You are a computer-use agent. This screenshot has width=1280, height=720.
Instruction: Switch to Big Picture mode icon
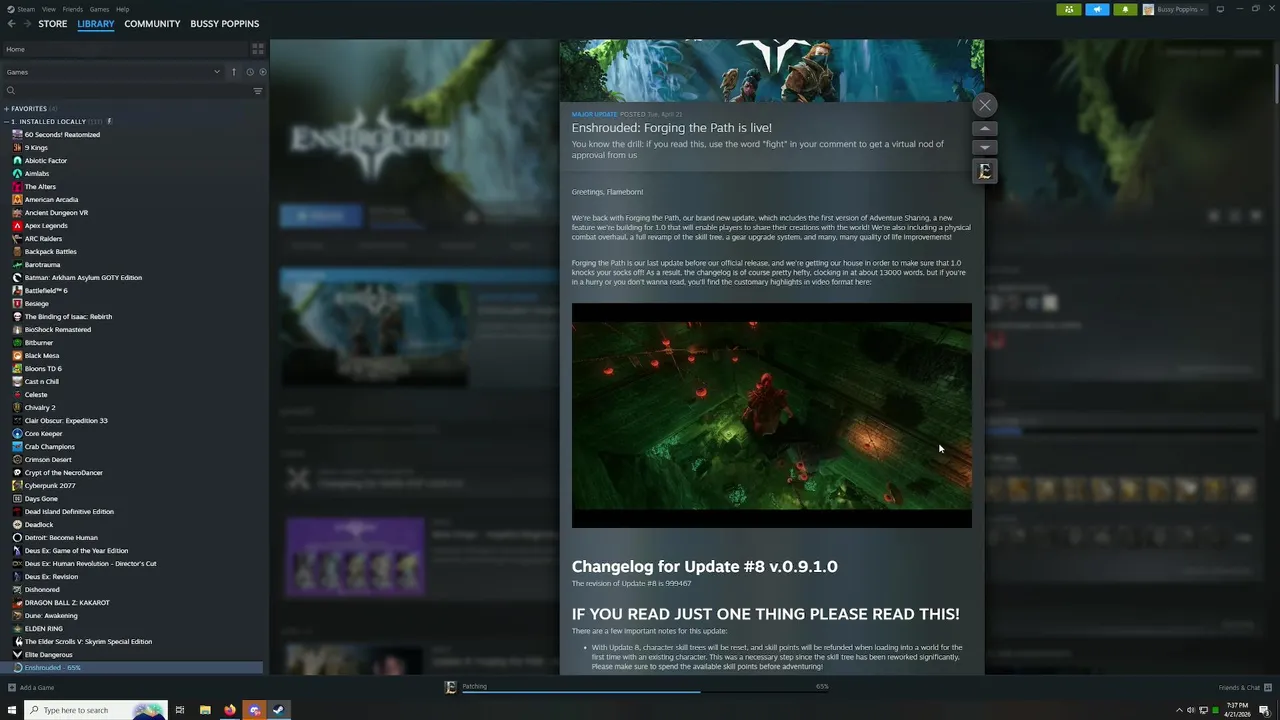point(1220,9)
